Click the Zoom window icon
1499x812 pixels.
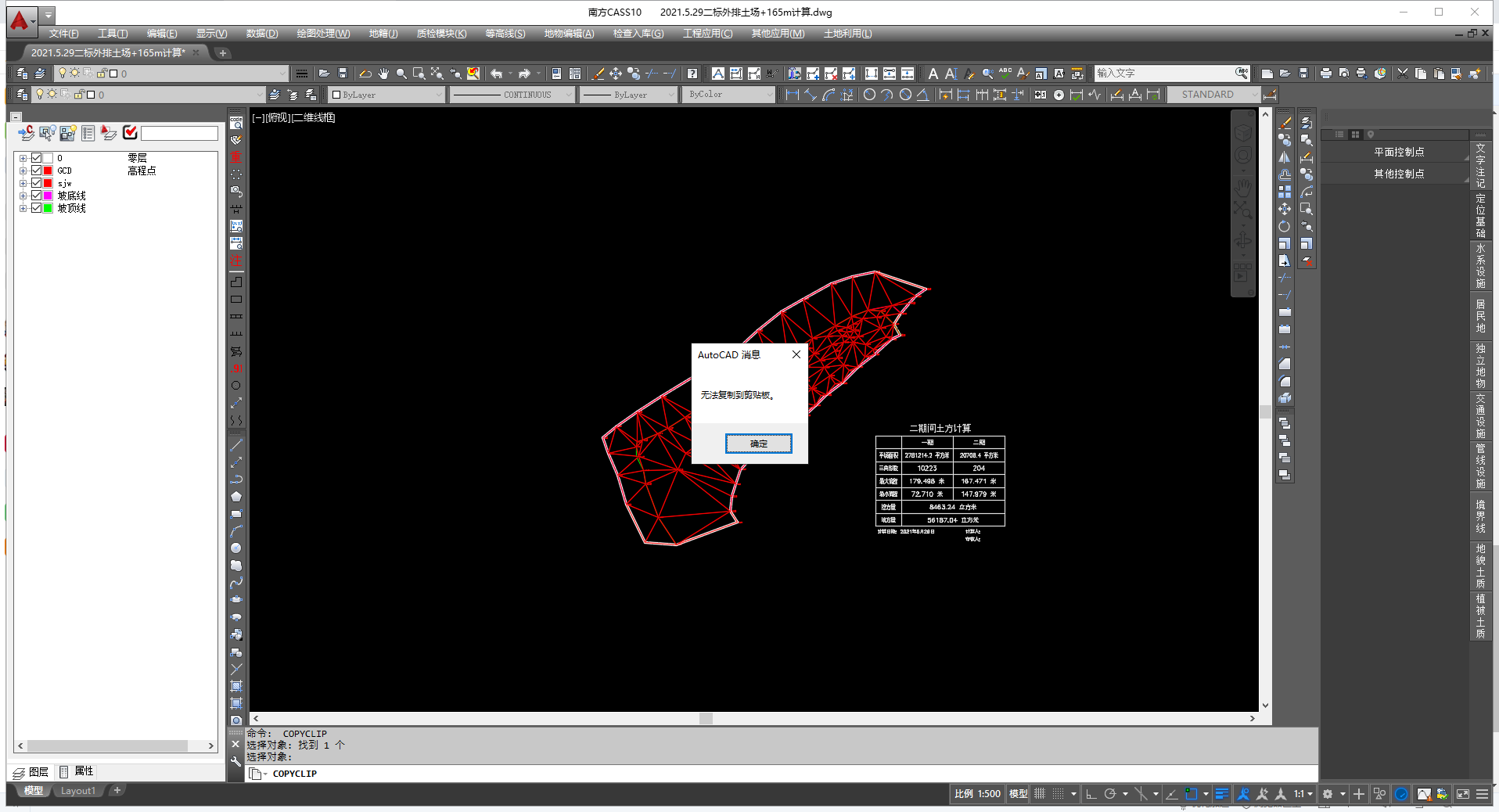pos(419,74)
